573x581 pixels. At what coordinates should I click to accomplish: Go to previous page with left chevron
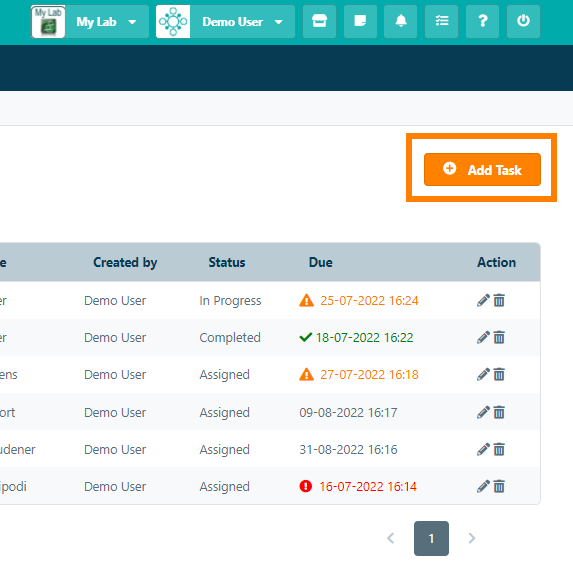point(391,538)
